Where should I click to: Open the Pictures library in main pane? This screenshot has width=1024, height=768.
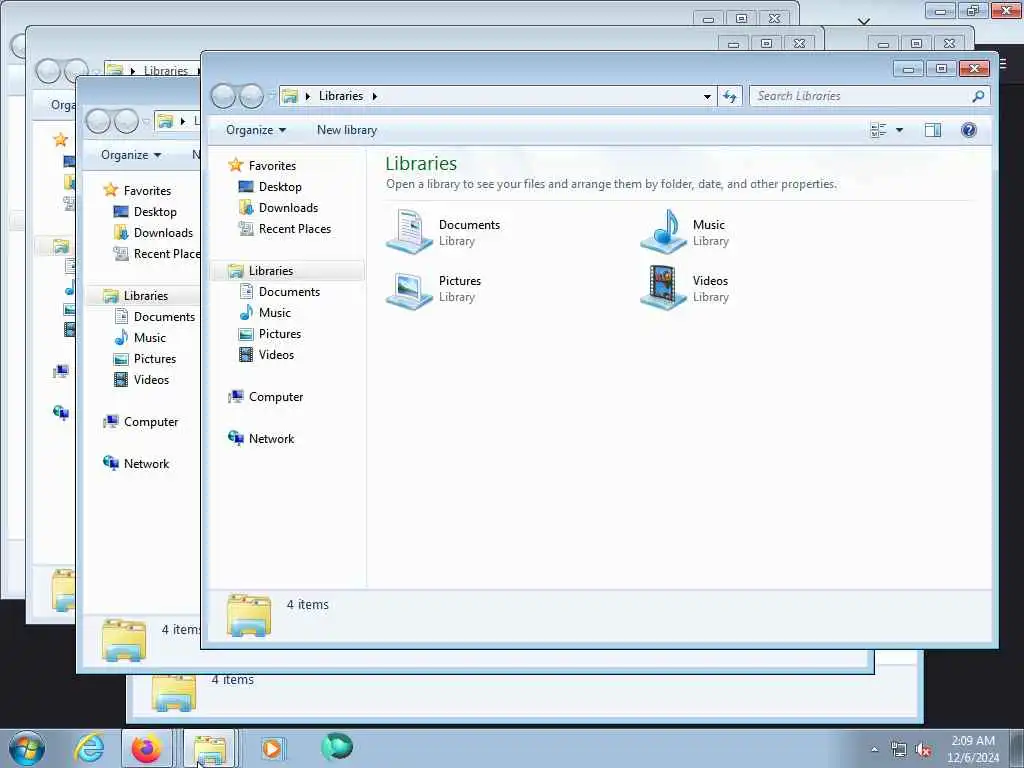click(434, 288)
